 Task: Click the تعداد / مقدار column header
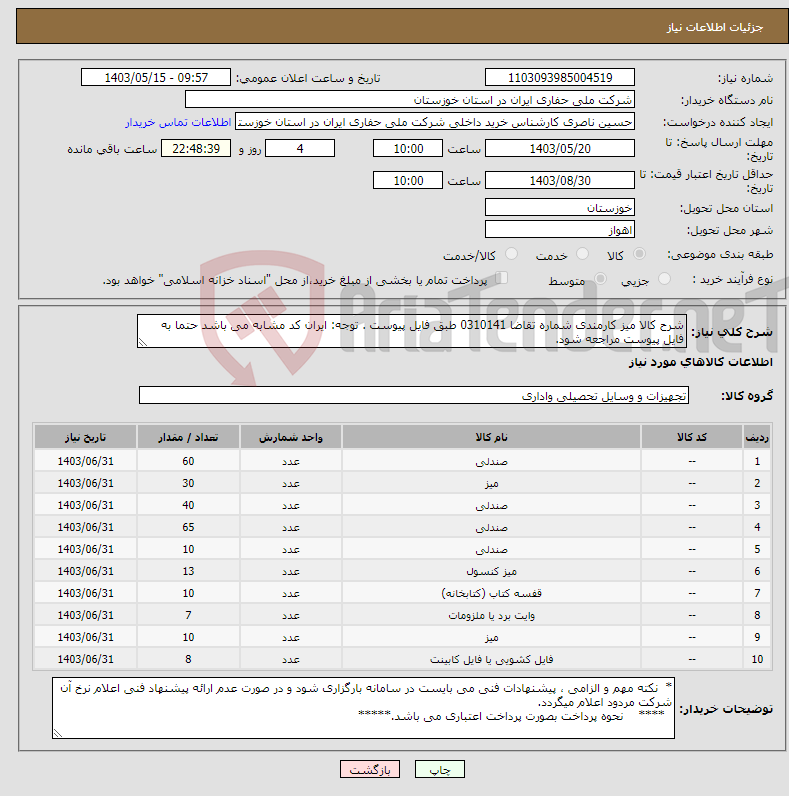(x=188, y=437)
